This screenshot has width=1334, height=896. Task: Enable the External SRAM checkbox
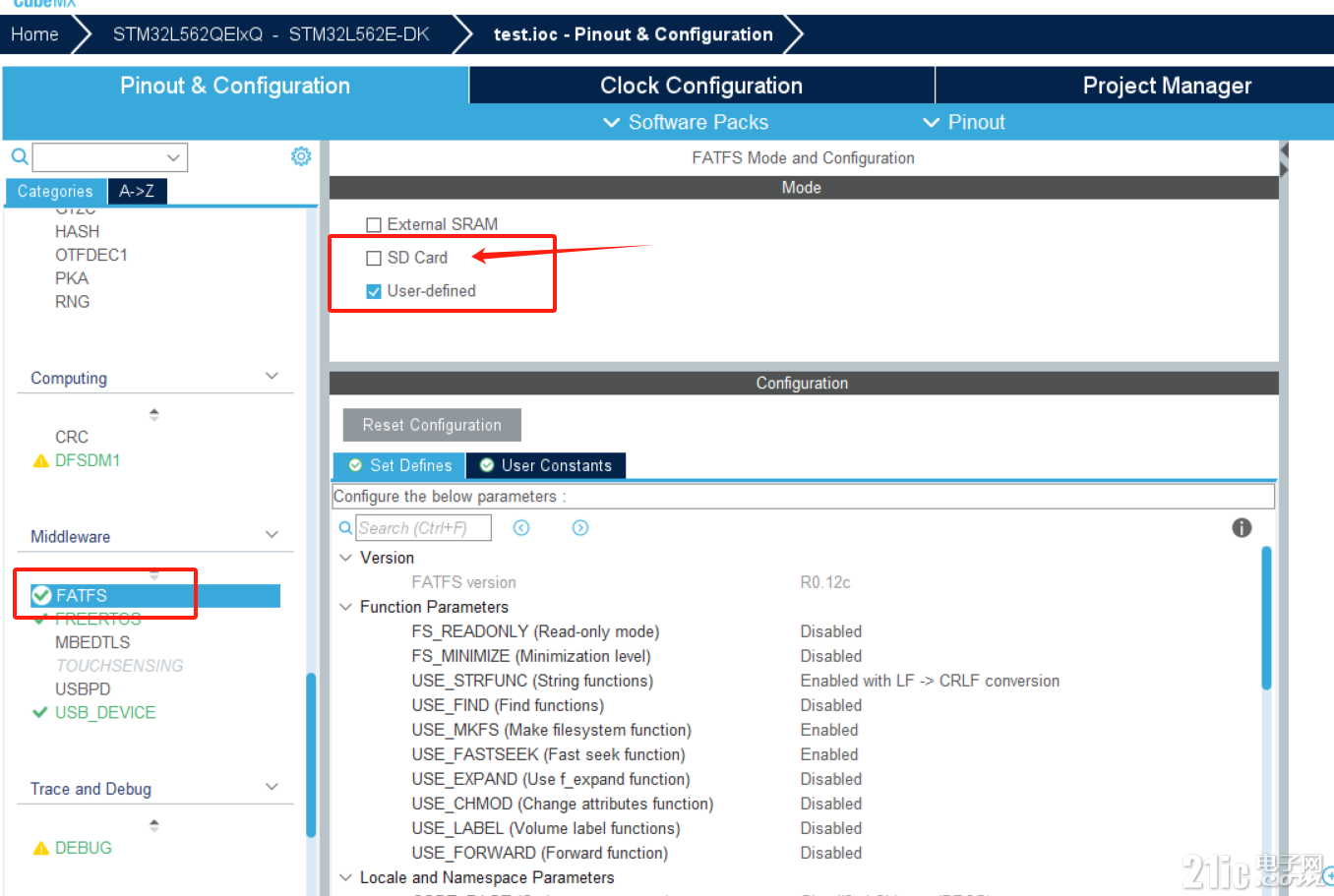(x=374, y=225)
